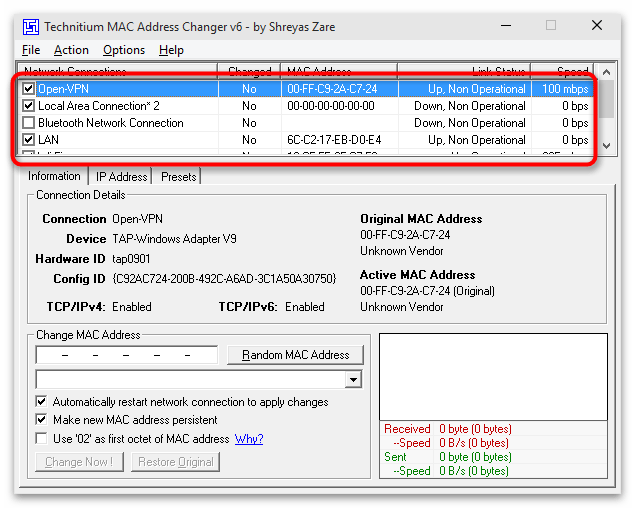Close the MAC Address Changer window
This screenshot has height=508, width=635.
click(597, 26)
